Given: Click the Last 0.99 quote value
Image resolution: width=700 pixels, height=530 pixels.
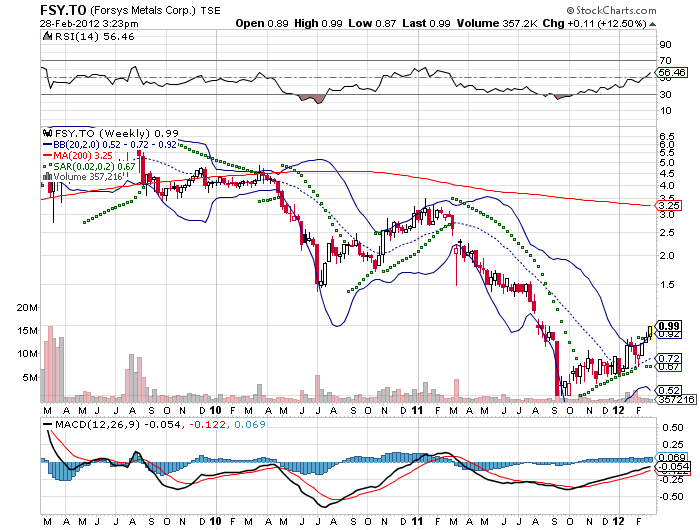Looking at the screenshot, I should (426, 23).
